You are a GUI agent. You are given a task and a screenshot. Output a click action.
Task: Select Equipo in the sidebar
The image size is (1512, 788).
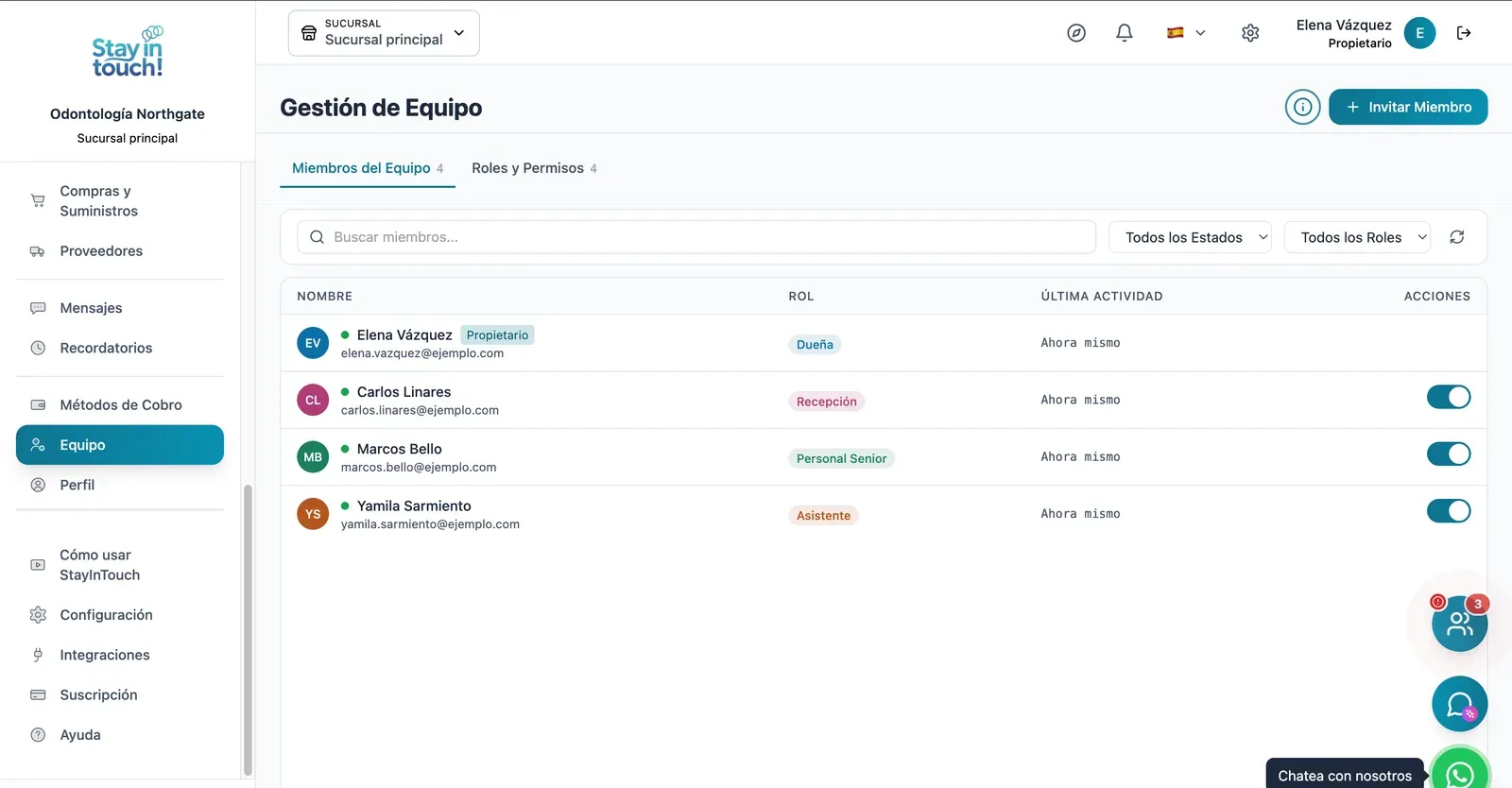pyautogui.click(x=120, y=445)
